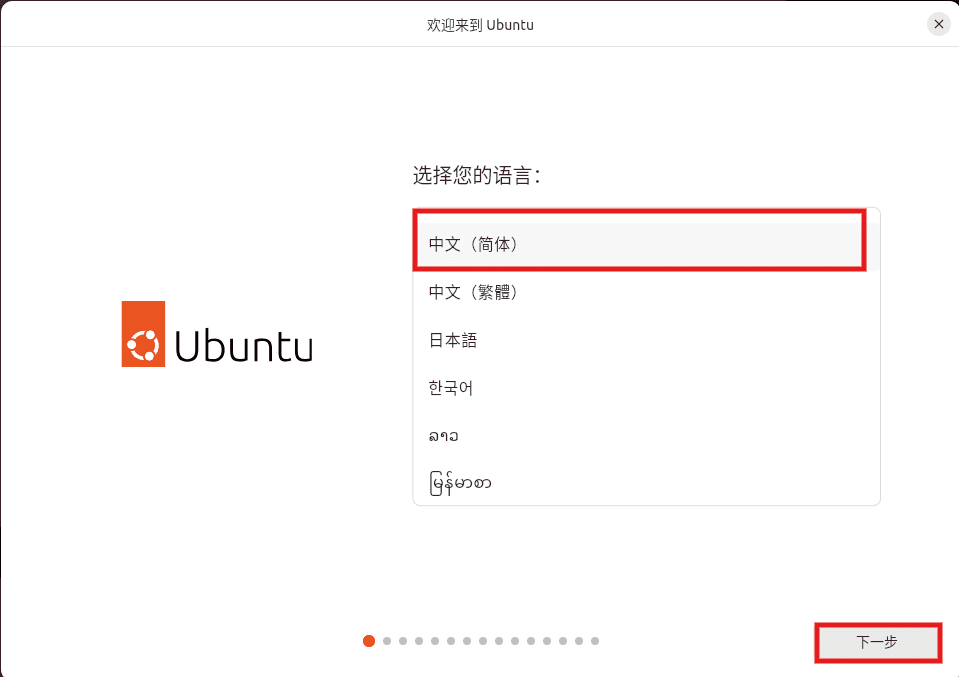Choose 한국어 from the language list
Screen dimensions: 959x677
click(646, 388)
